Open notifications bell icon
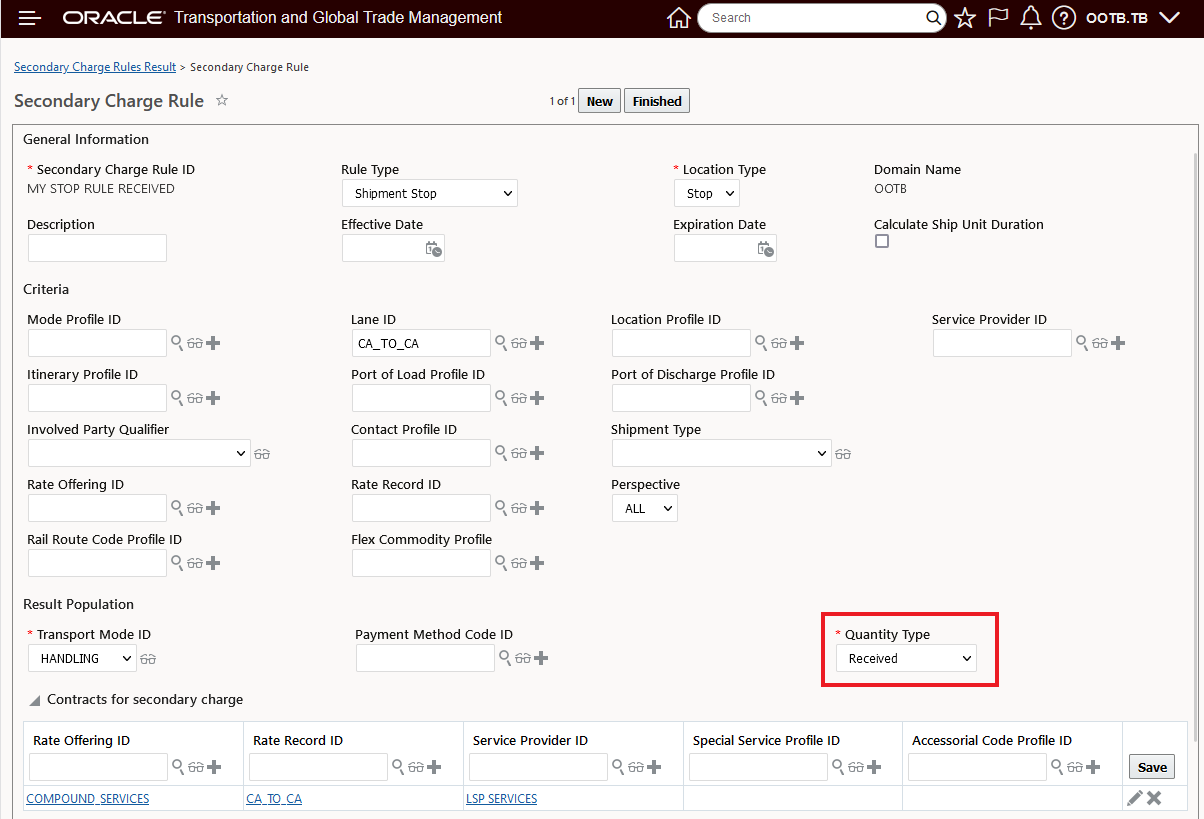 point(1031,18)
